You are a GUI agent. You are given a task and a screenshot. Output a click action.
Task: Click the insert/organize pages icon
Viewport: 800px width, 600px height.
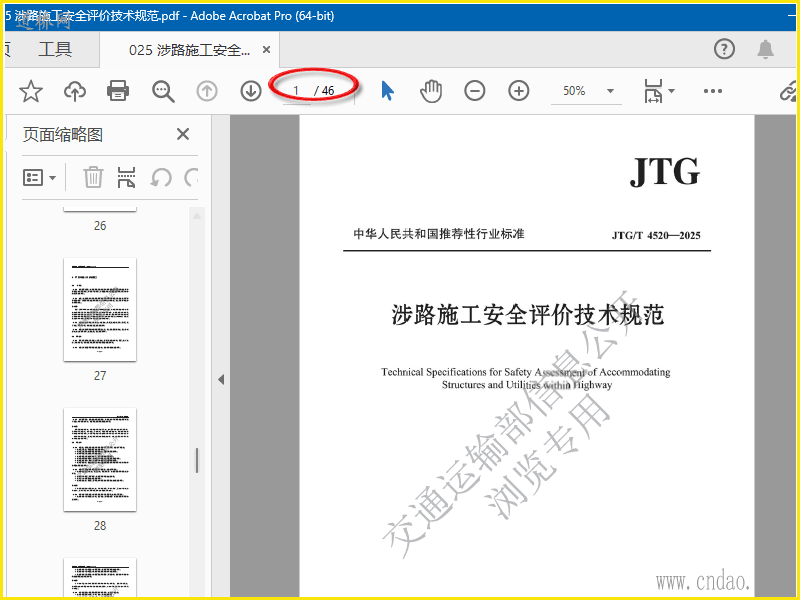[126, 178]
